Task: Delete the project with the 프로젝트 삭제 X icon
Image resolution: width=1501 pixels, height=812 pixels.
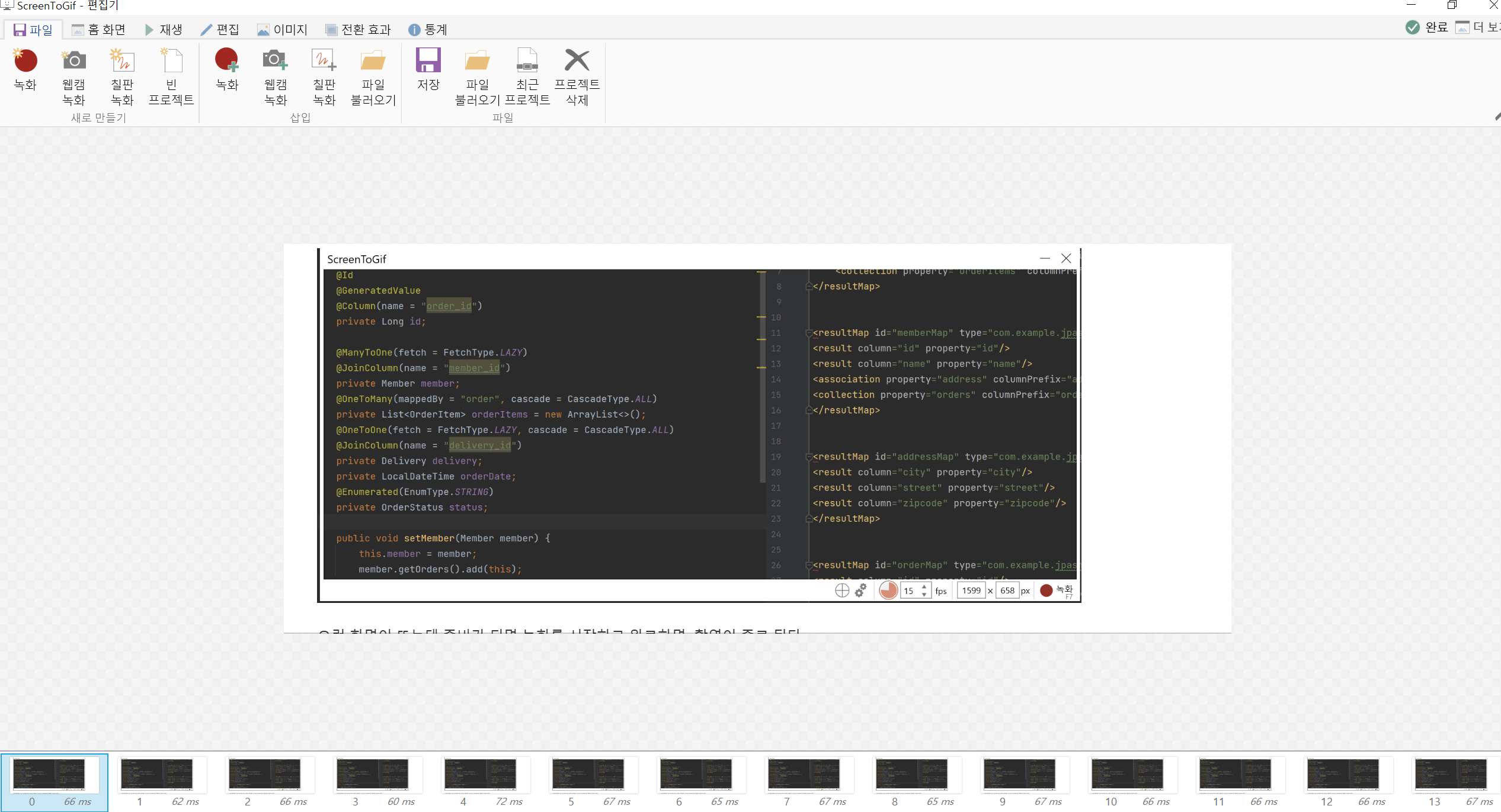Action: pos(577,61)
